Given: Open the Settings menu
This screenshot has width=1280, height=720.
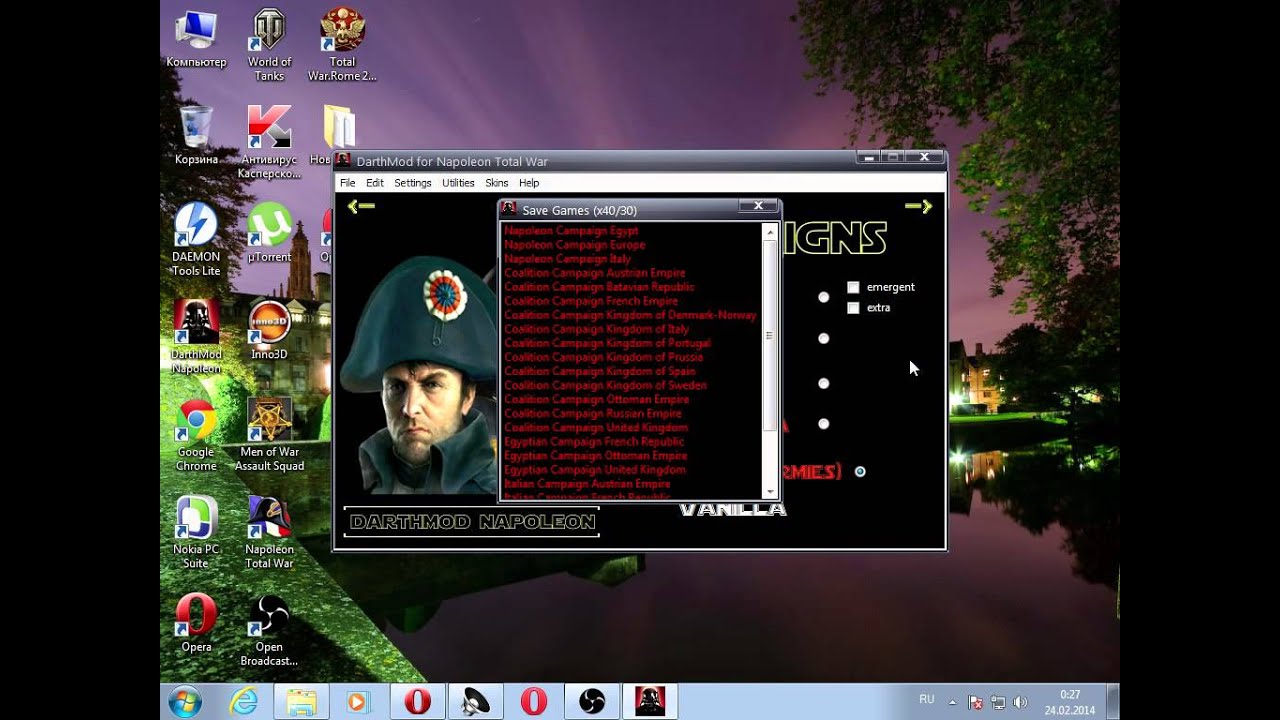Looking at the screenshot, I should click(413, 183).
